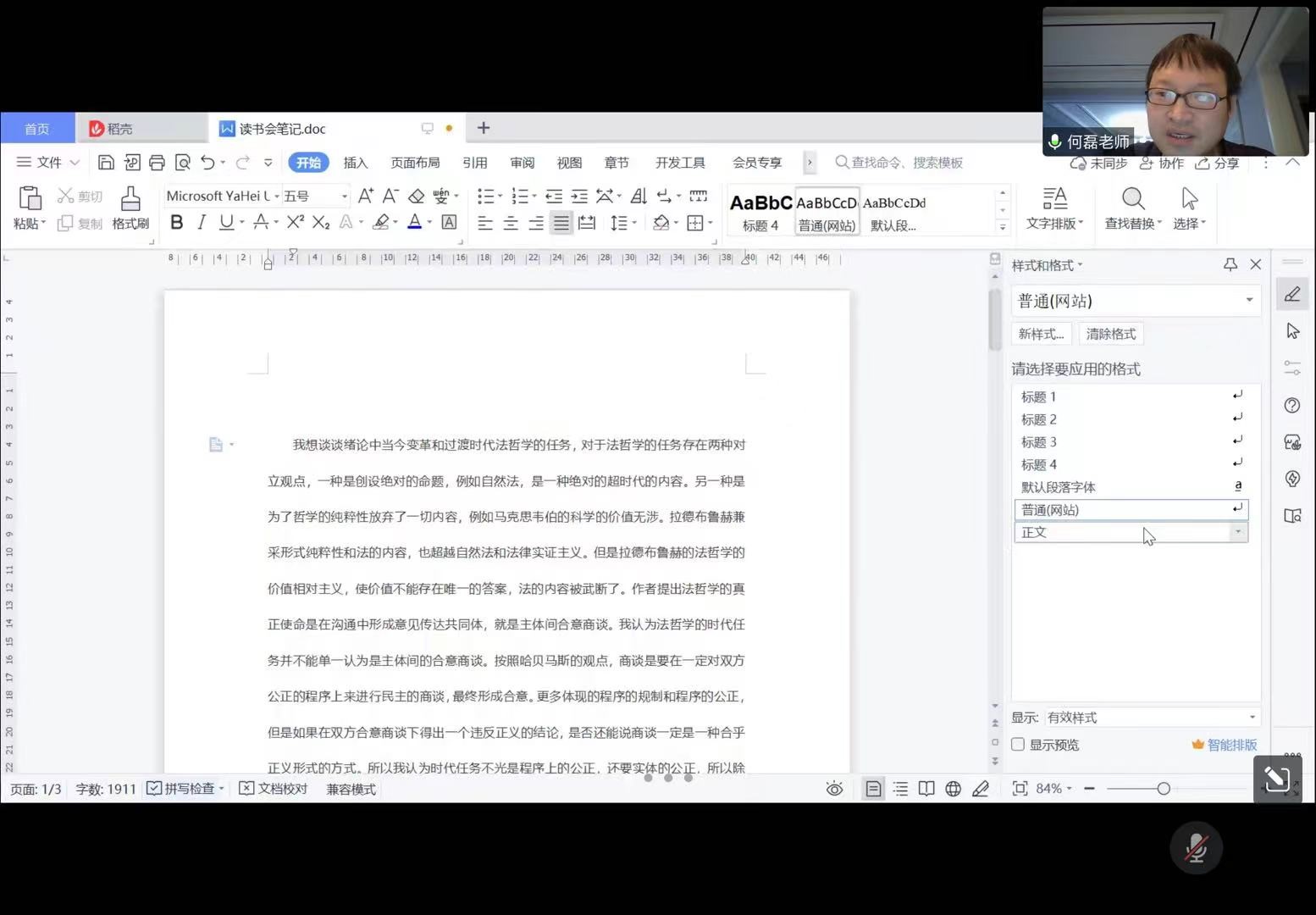The height and width of the screenshot is (915, 1316).
Task: Click the print icon in quick toolbar
Action: pos(157,163)
